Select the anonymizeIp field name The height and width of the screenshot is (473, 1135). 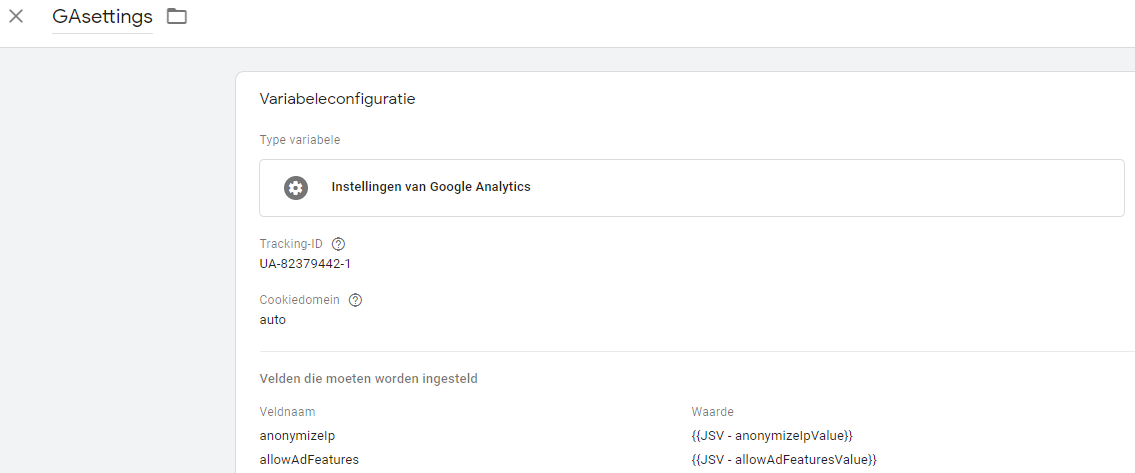297,435
